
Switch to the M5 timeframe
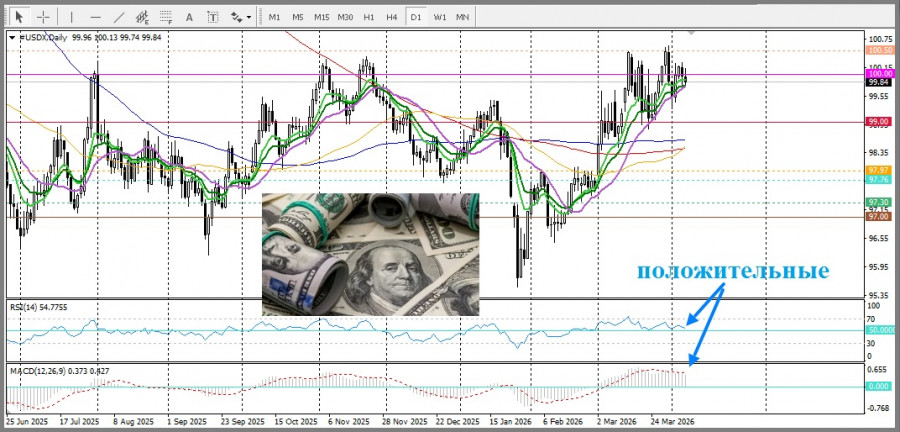pyautogui.click(x=297, y=17)
